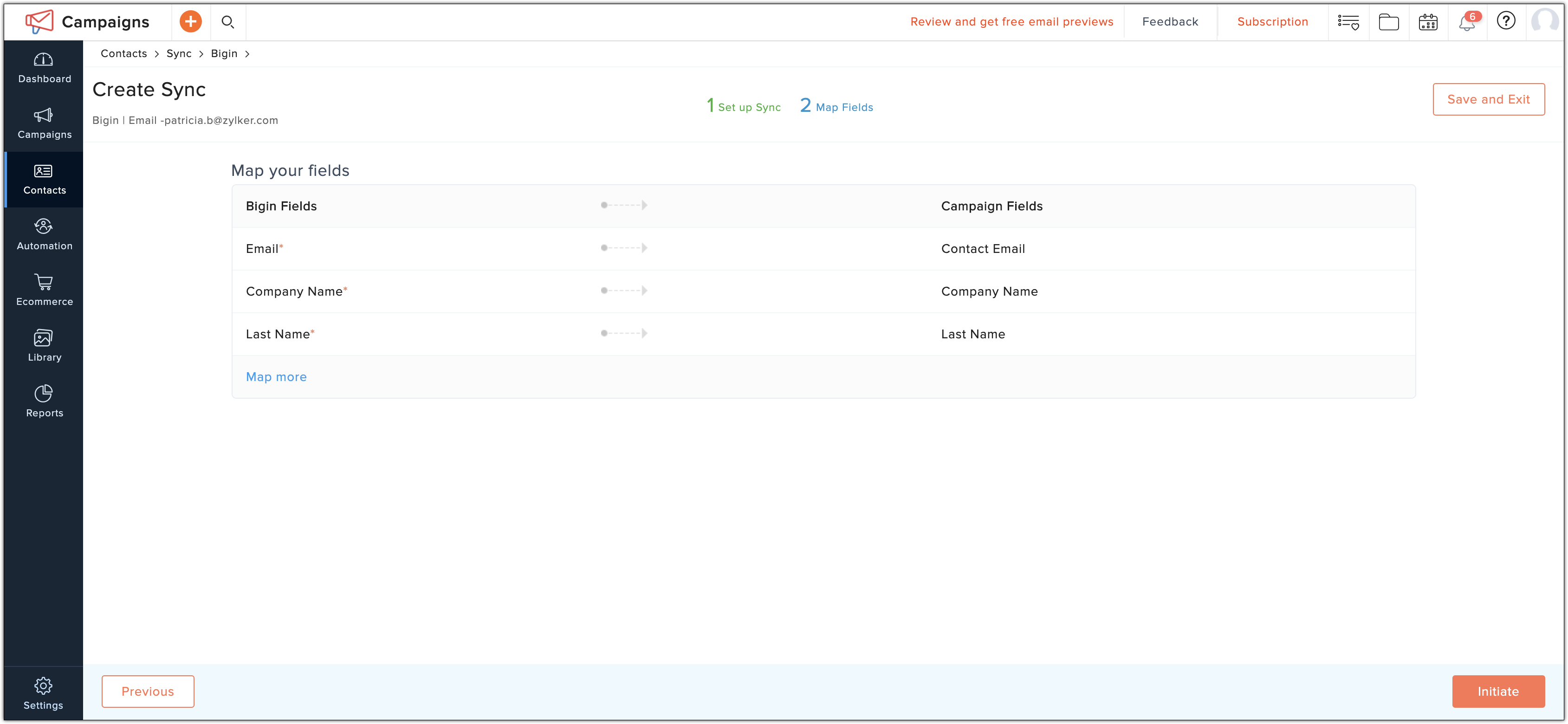The height and width of the screenshot is (724, 1568).
Task: Click the Initiate button
Action: click(1498, 691)
